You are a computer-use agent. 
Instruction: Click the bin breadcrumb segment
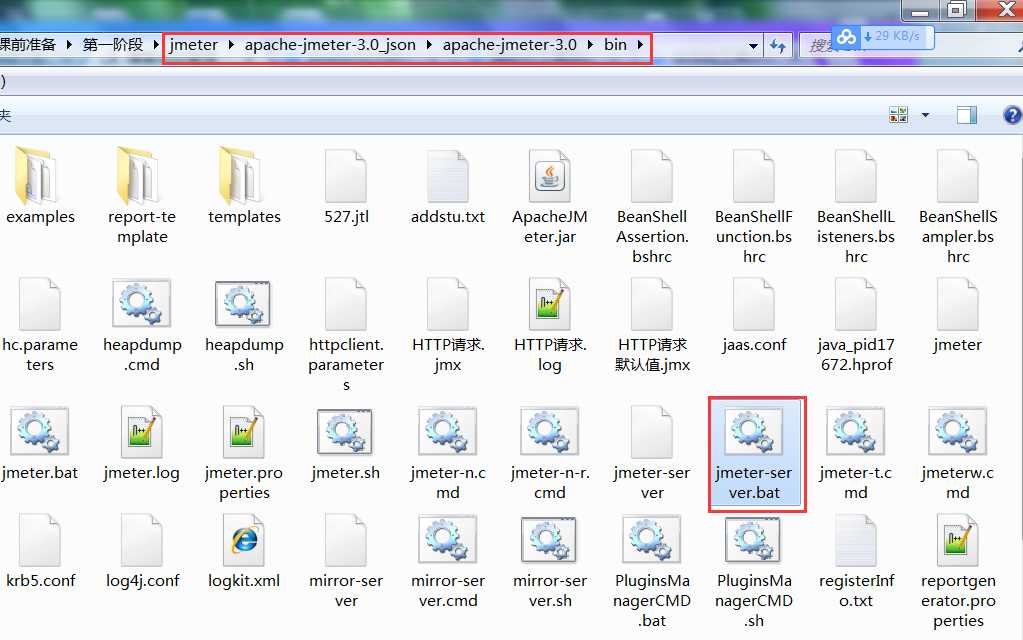(x=615, y=45)
